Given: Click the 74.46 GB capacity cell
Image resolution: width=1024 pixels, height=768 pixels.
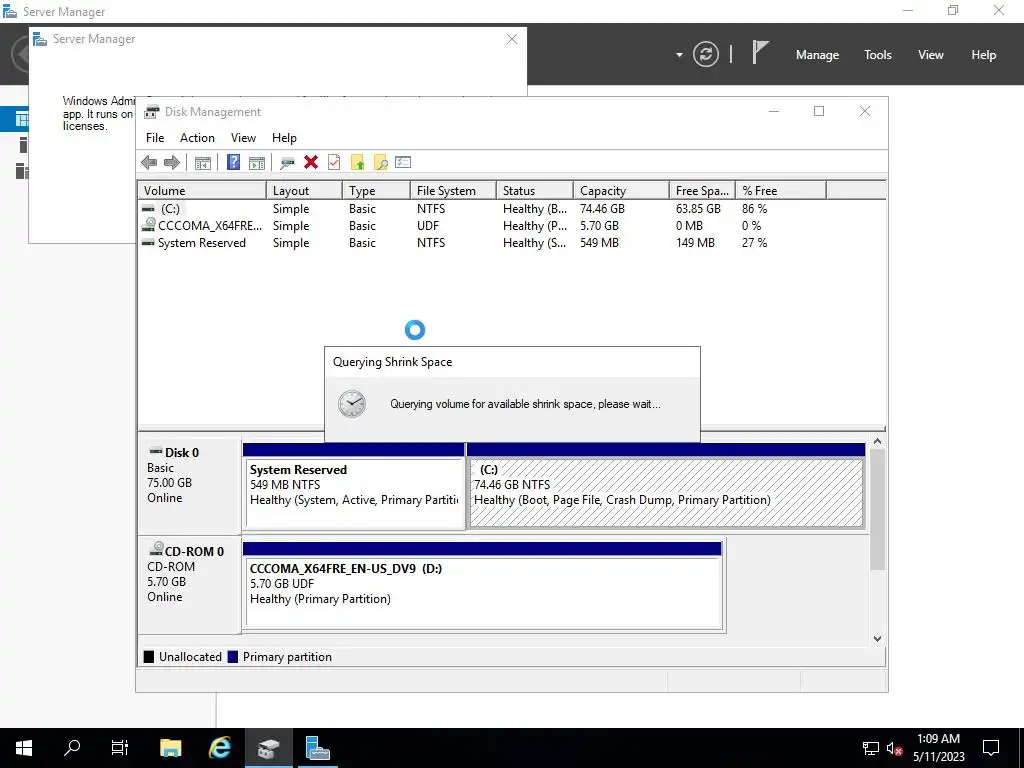Looking at the screenshot, I should tap(602, 209).
